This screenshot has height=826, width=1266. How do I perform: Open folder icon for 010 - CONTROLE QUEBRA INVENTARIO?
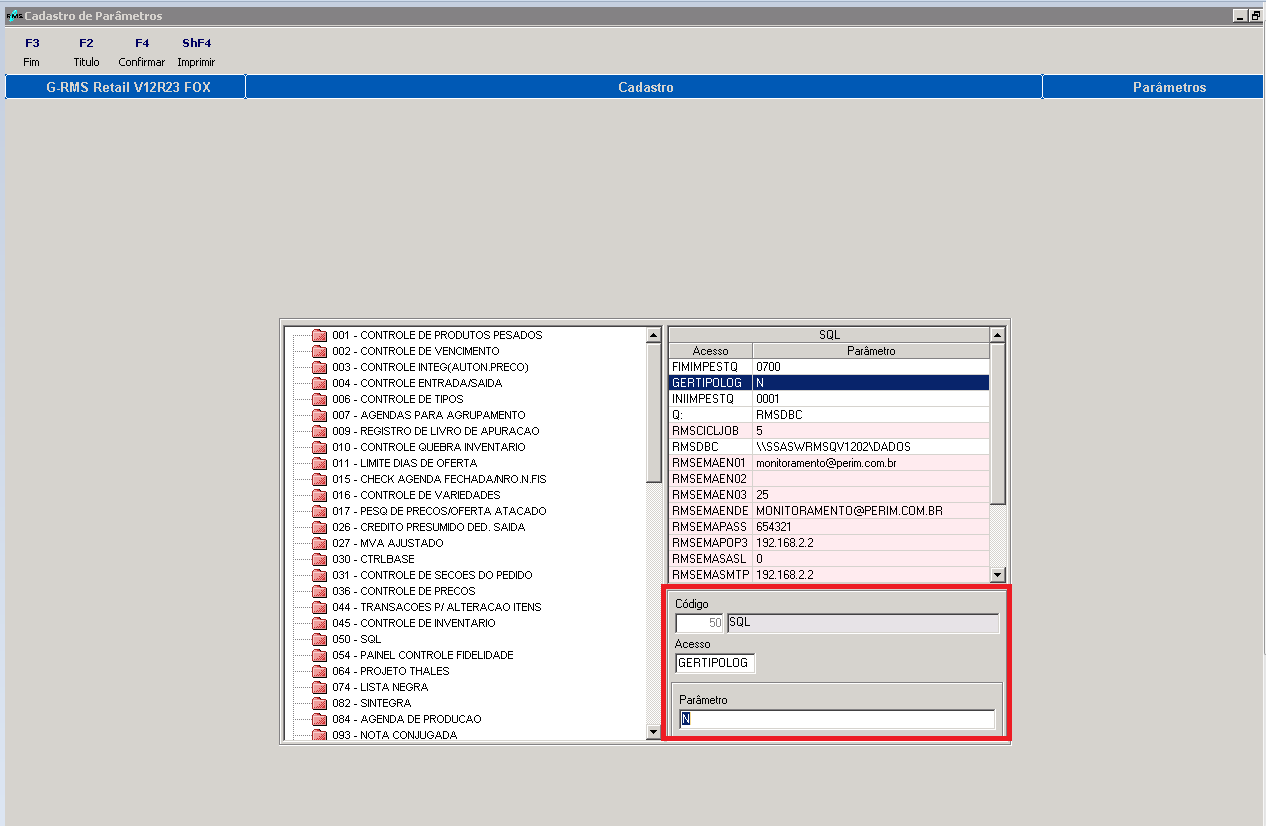319,447
